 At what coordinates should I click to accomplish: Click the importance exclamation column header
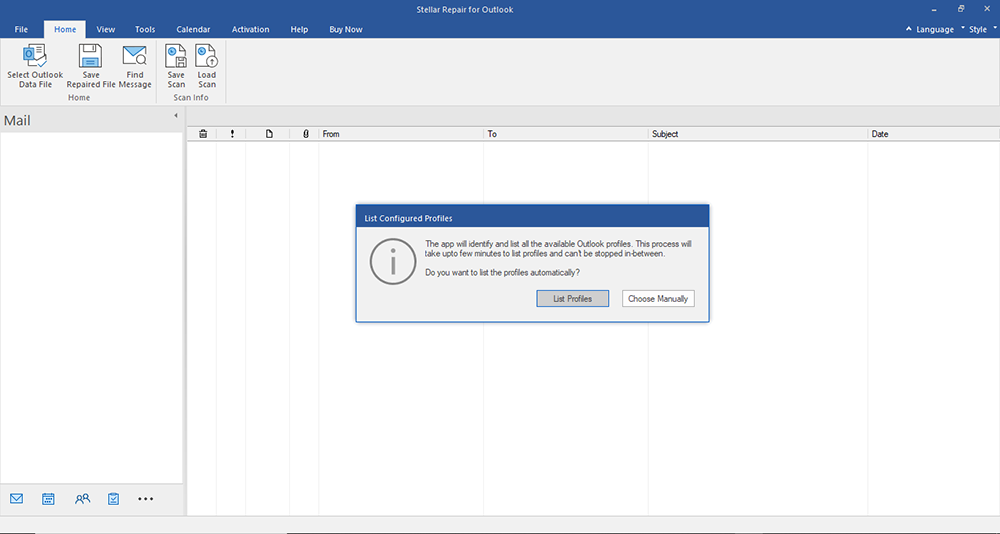(x=232, y=134)
